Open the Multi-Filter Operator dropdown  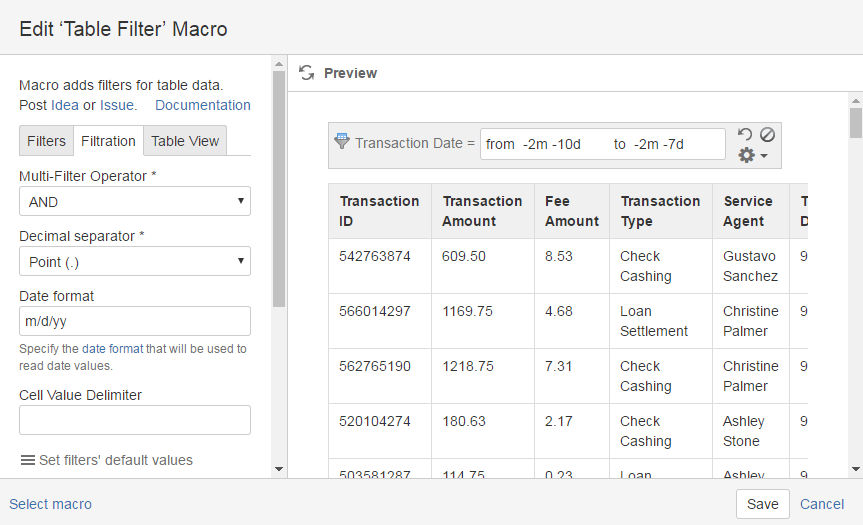tap(134, 201)
